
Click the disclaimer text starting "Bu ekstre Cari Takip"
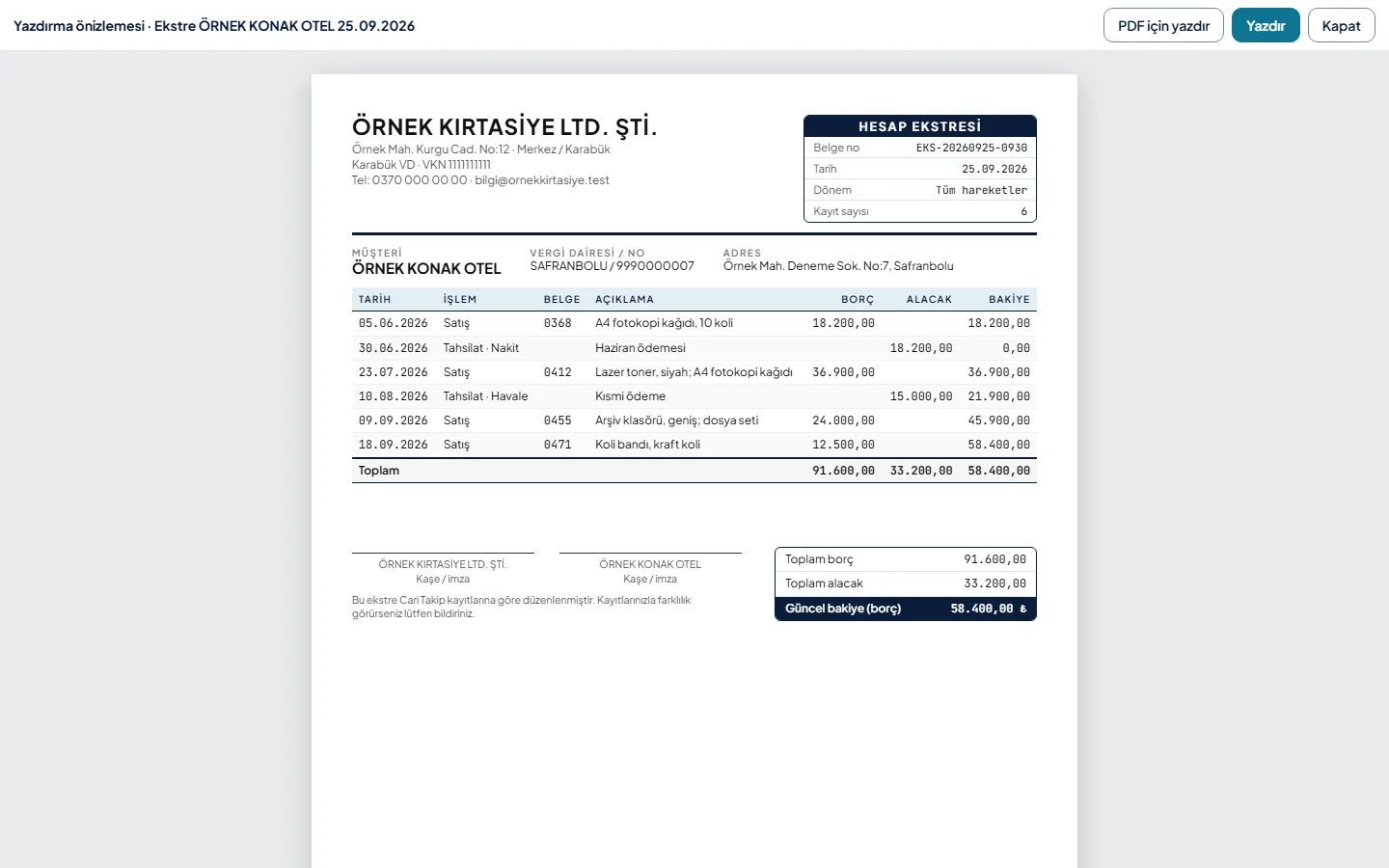point(521,607)
